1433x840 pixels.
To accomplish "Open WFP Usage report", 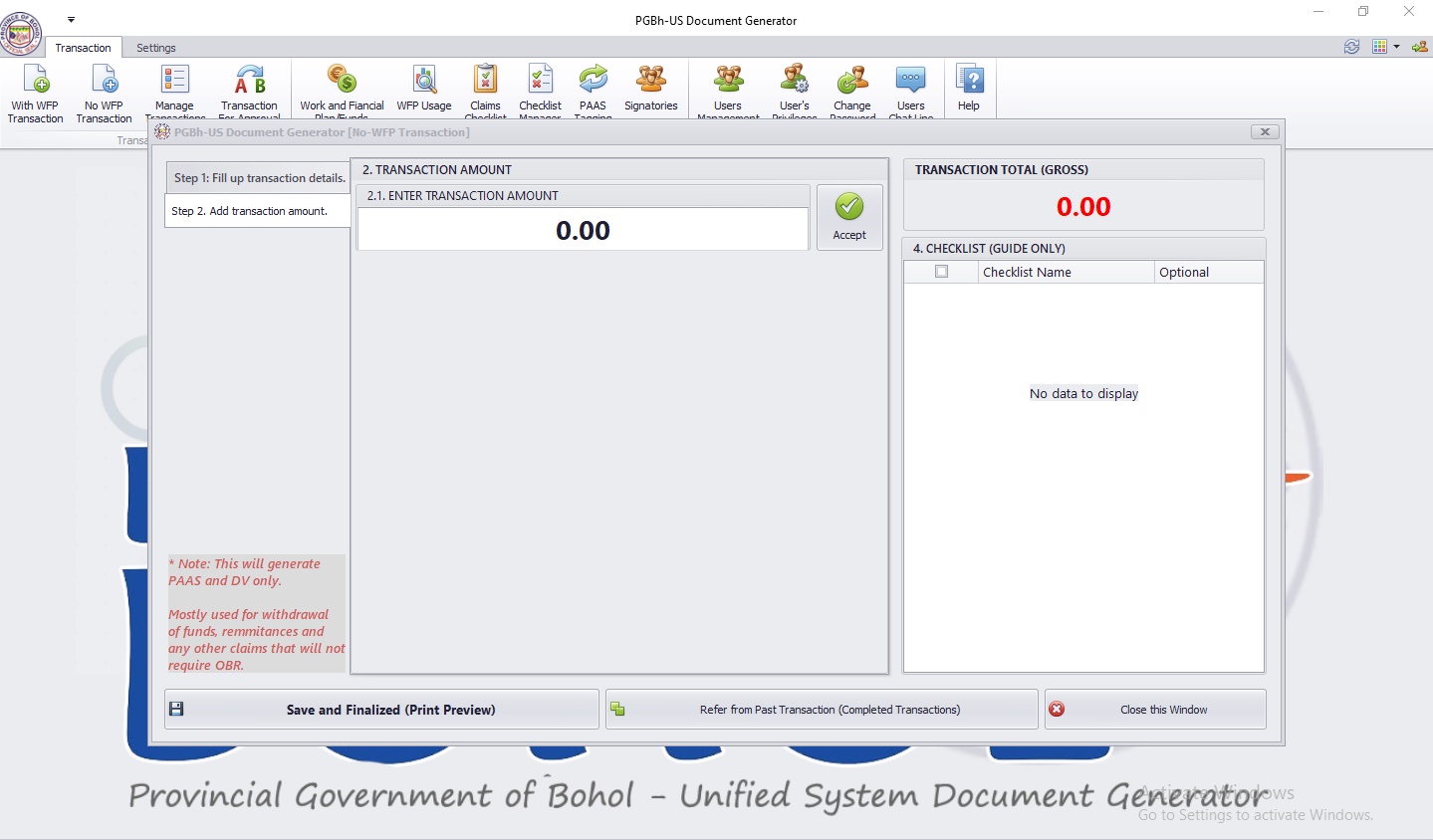I will [424, 90].
